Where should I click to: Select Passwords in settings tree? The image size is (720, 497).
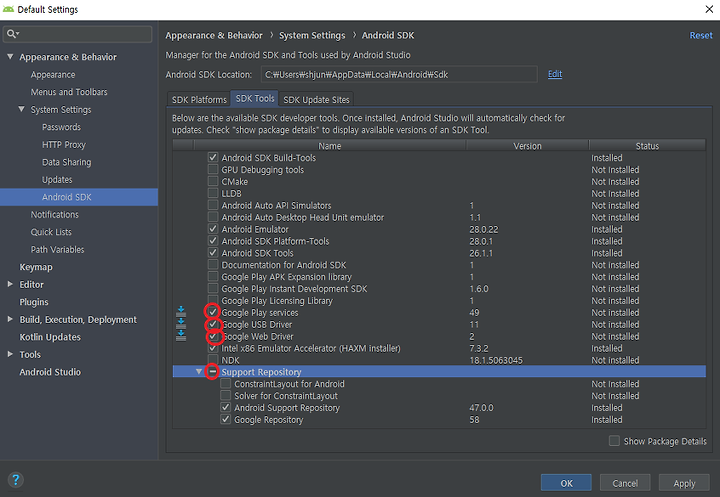[x=61, y=127]
